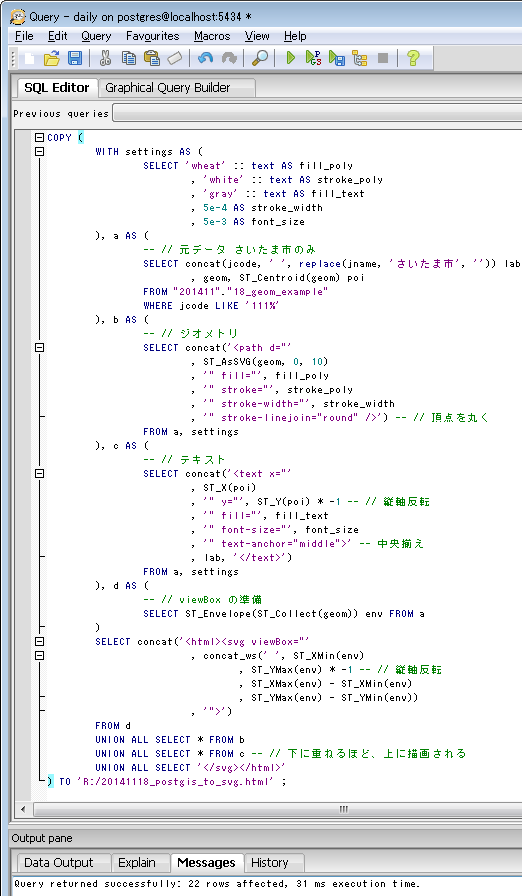This screenshot has width=522, height=896.
Task: Clear edit window with eraser icon
Action: 175,58
